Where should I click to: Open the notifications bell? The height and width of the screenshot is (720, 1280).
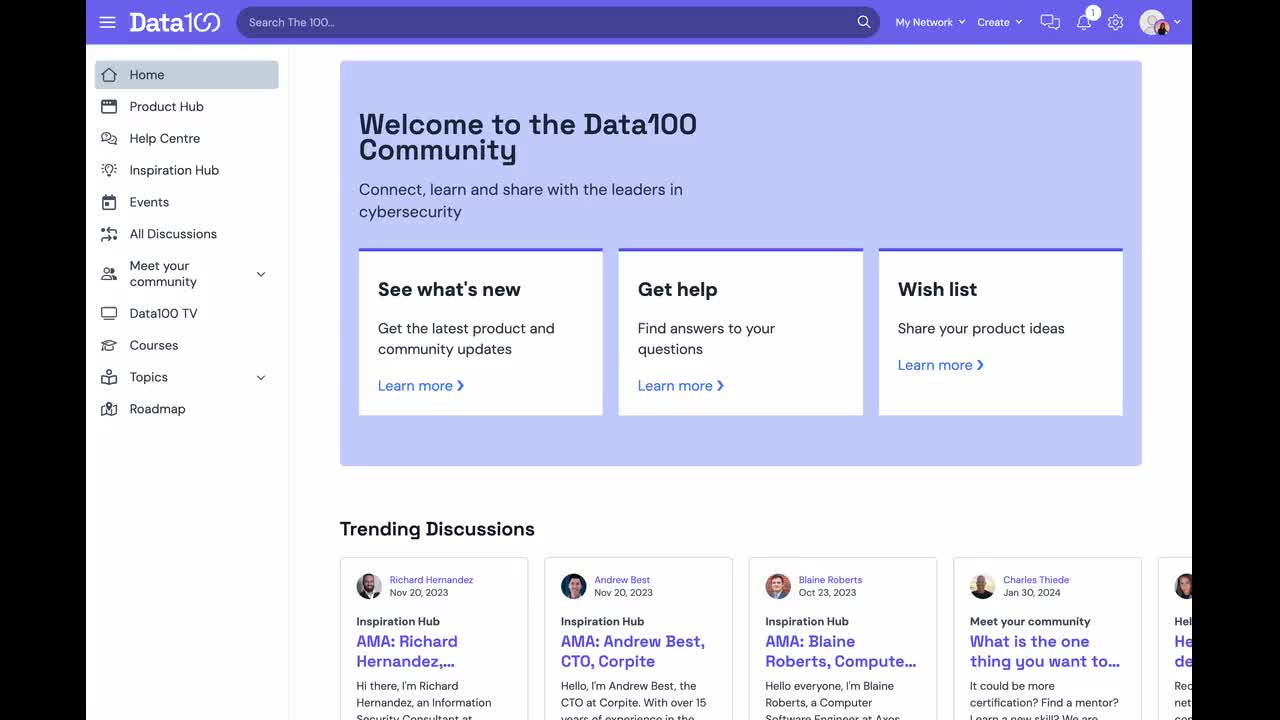pyautogui.click(x=1084, y=22)
